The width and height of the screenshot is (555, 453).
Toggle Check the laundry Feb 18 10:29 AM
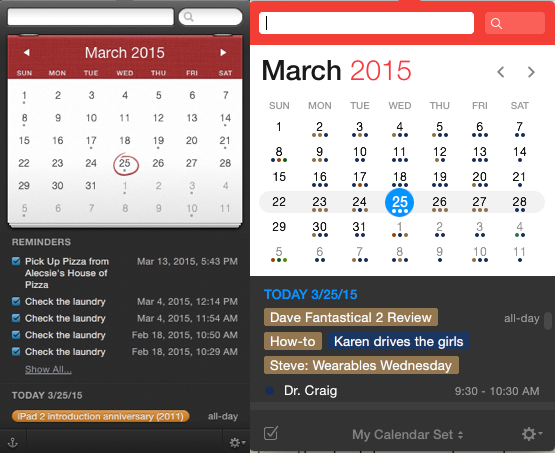(x=16, y=352)
